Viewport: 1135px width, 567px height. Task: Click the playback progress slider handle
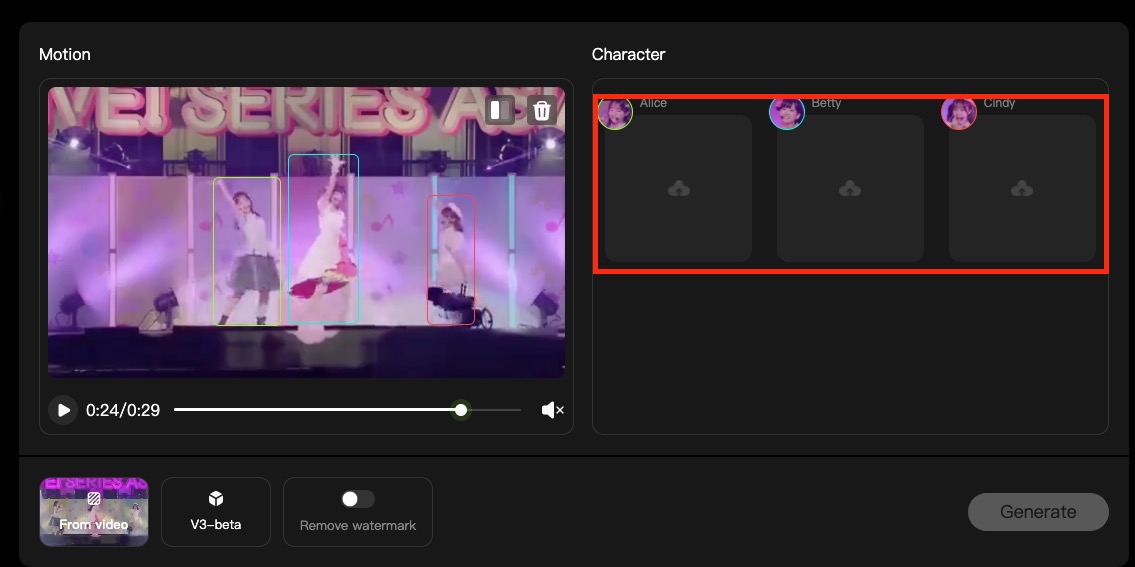(461, 410)
